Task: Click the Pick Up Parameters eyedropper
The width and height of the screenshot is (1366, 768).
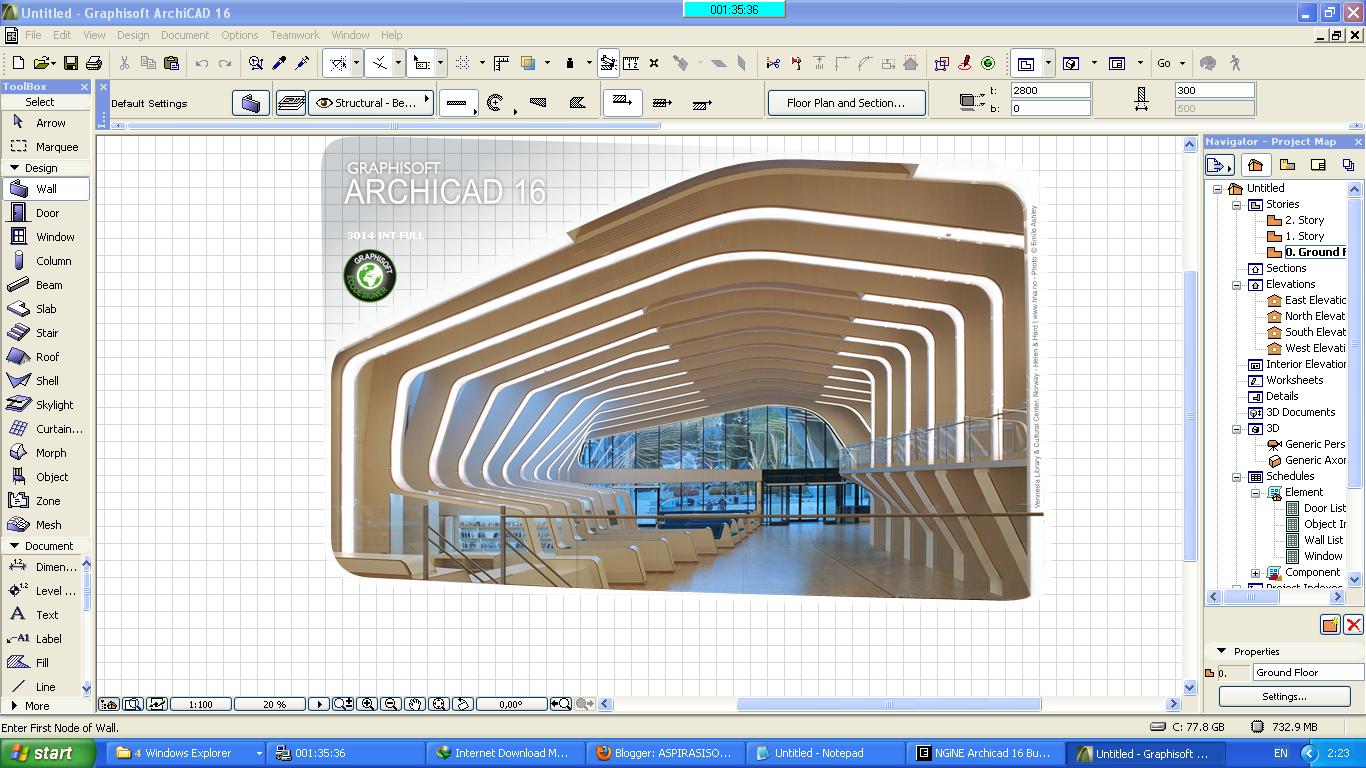Action: pyautogui.click(x=279, y=63)
